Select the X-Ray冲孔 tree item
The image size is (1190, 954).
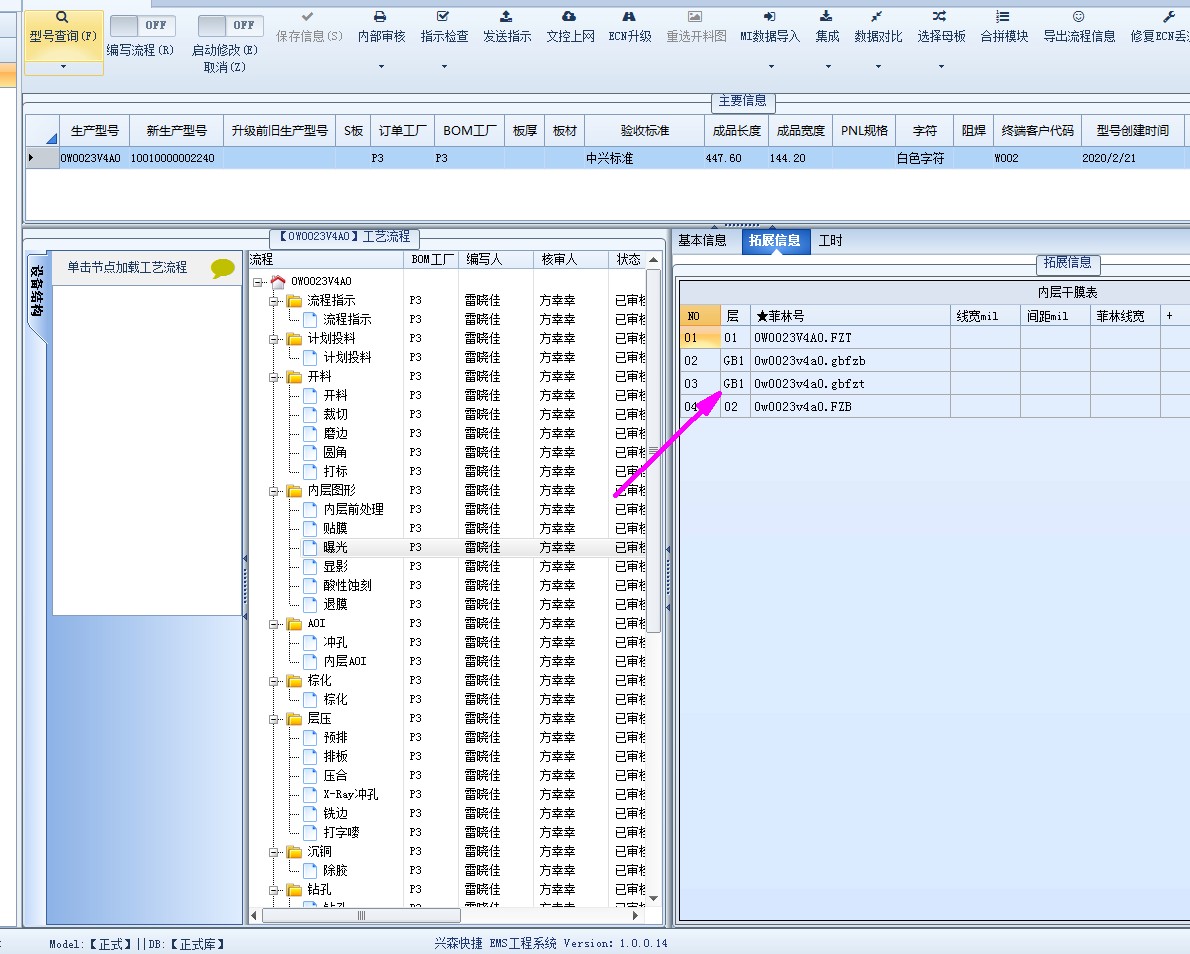point(351,795)
